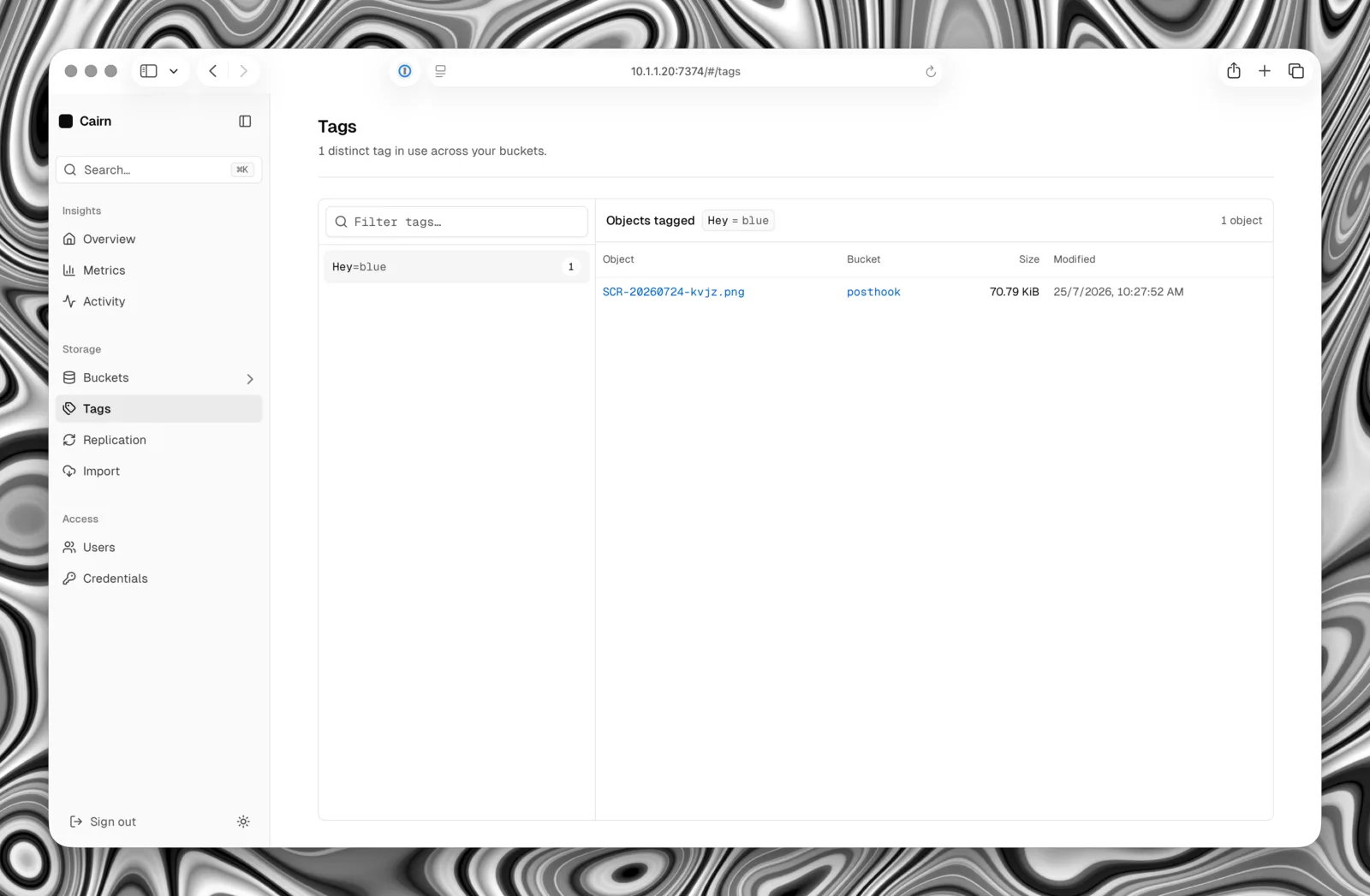Go to Activity in sidebar
This screenshot has height=896, width=1370.
coord(159,301)
